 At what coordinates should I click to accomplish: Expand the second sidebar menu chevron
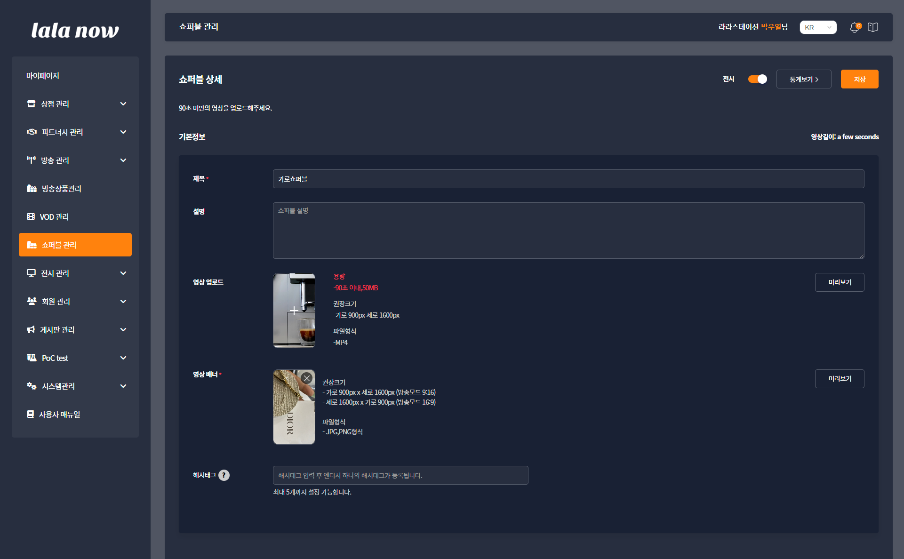123,132
